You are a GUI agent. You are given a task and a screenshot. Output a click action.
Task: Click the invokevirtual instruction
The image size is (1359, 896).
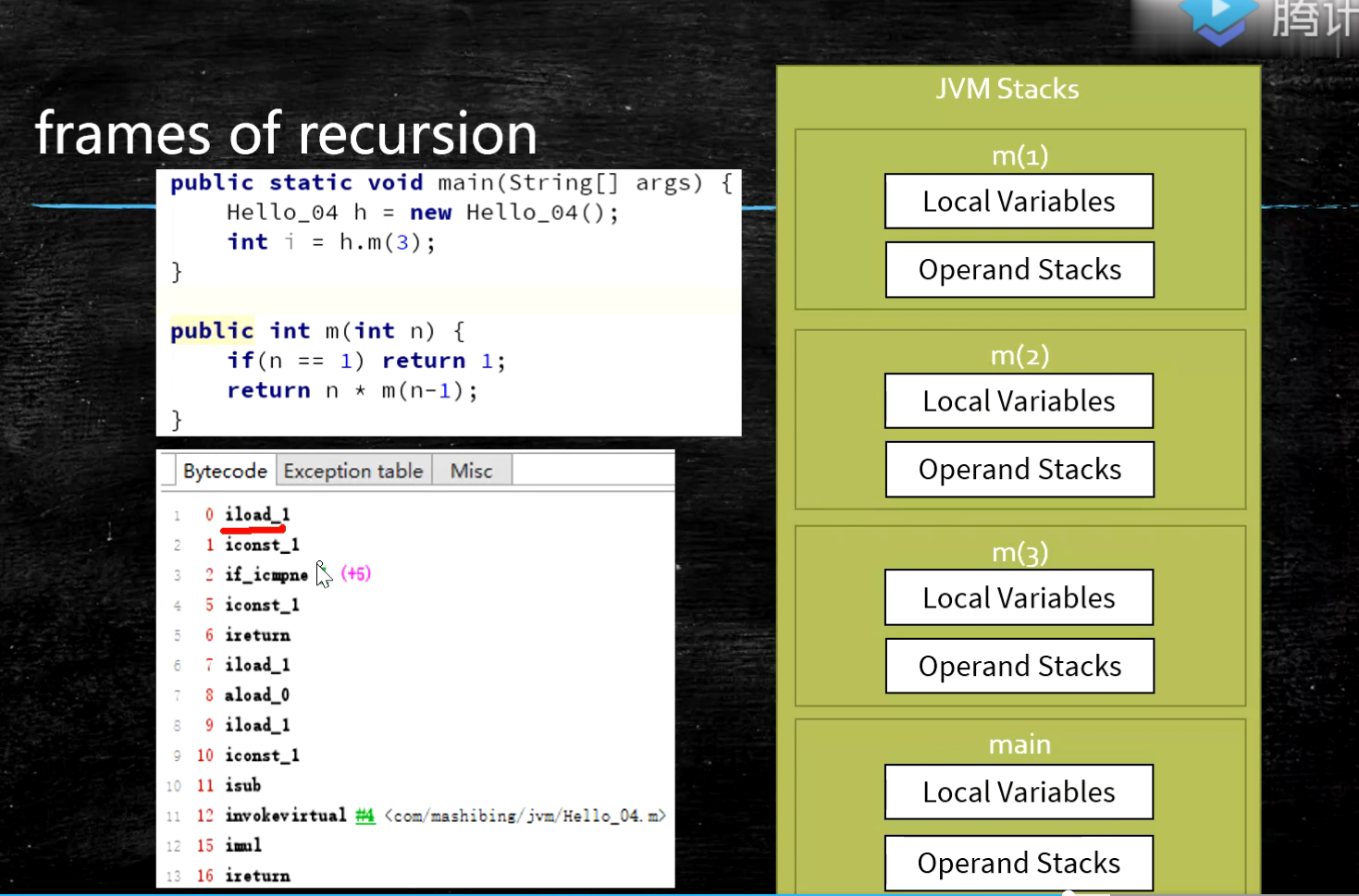click(x=286, y=816)
